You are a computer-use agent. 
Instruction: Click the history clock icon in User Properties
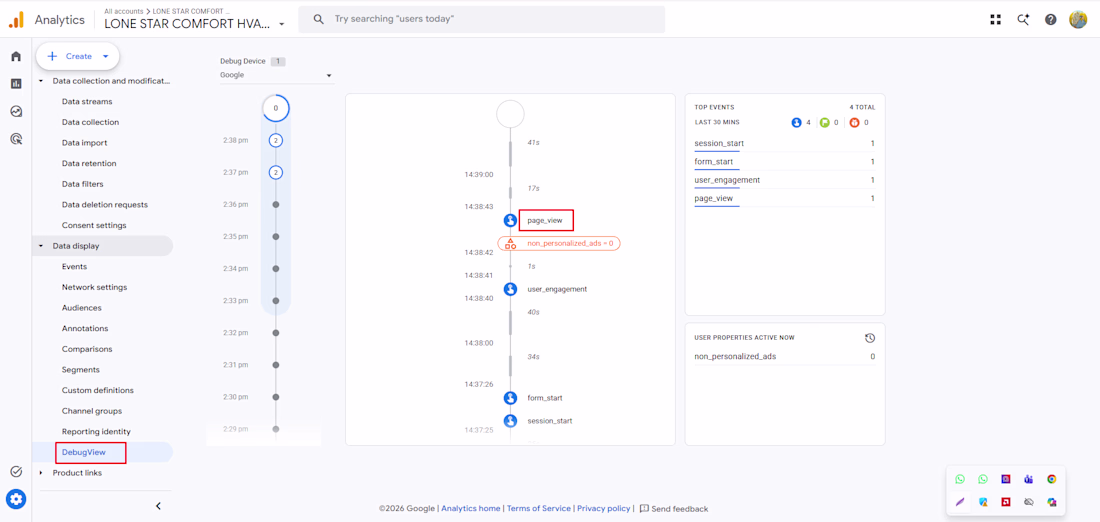coord(870,337)
